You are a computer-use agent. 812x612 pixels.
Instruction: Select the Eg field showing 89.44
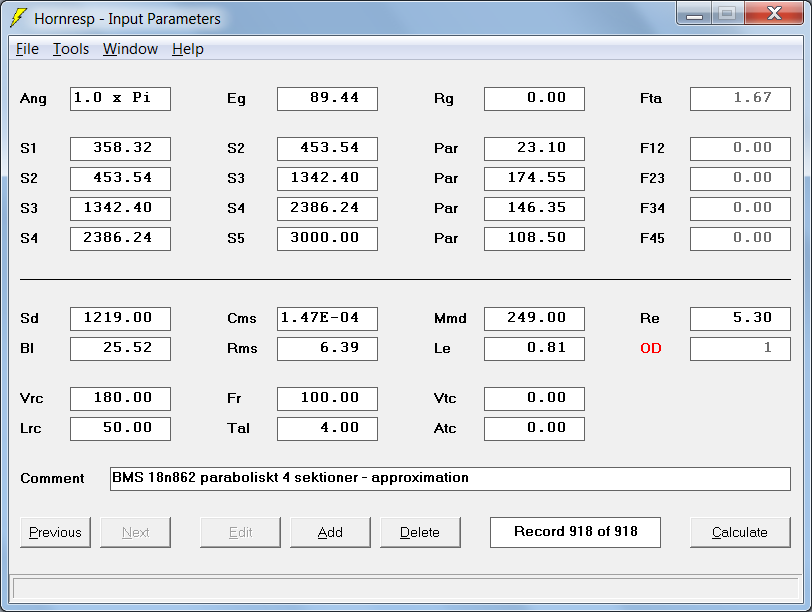coord(327,99)
